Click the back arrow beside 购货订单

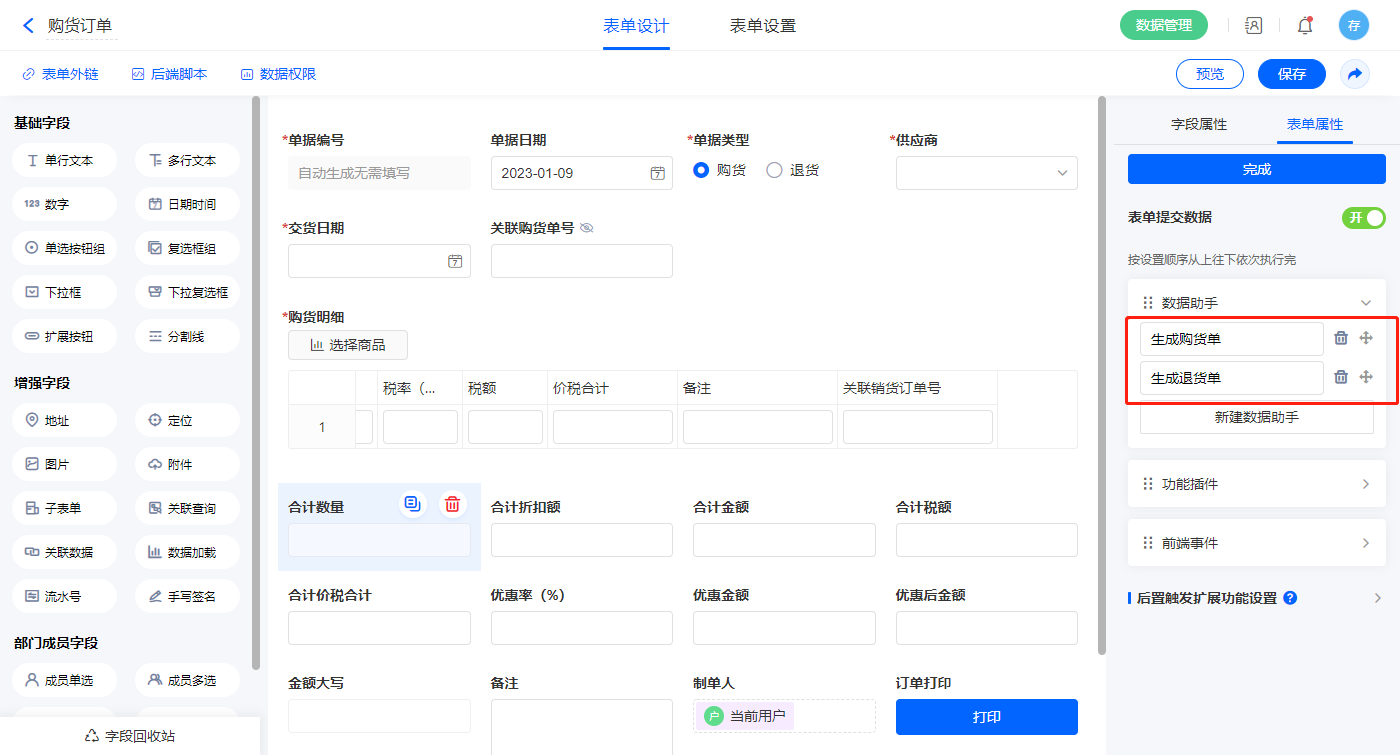click(x=28, y=26)
